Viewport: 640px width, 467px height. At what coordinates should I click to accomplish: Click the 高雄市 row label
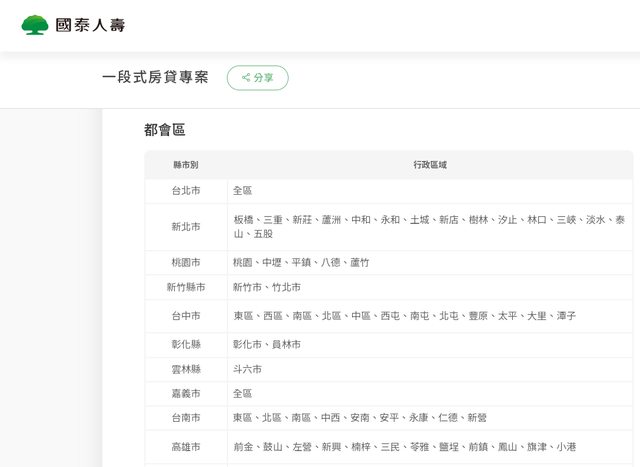tap(186, 447)
